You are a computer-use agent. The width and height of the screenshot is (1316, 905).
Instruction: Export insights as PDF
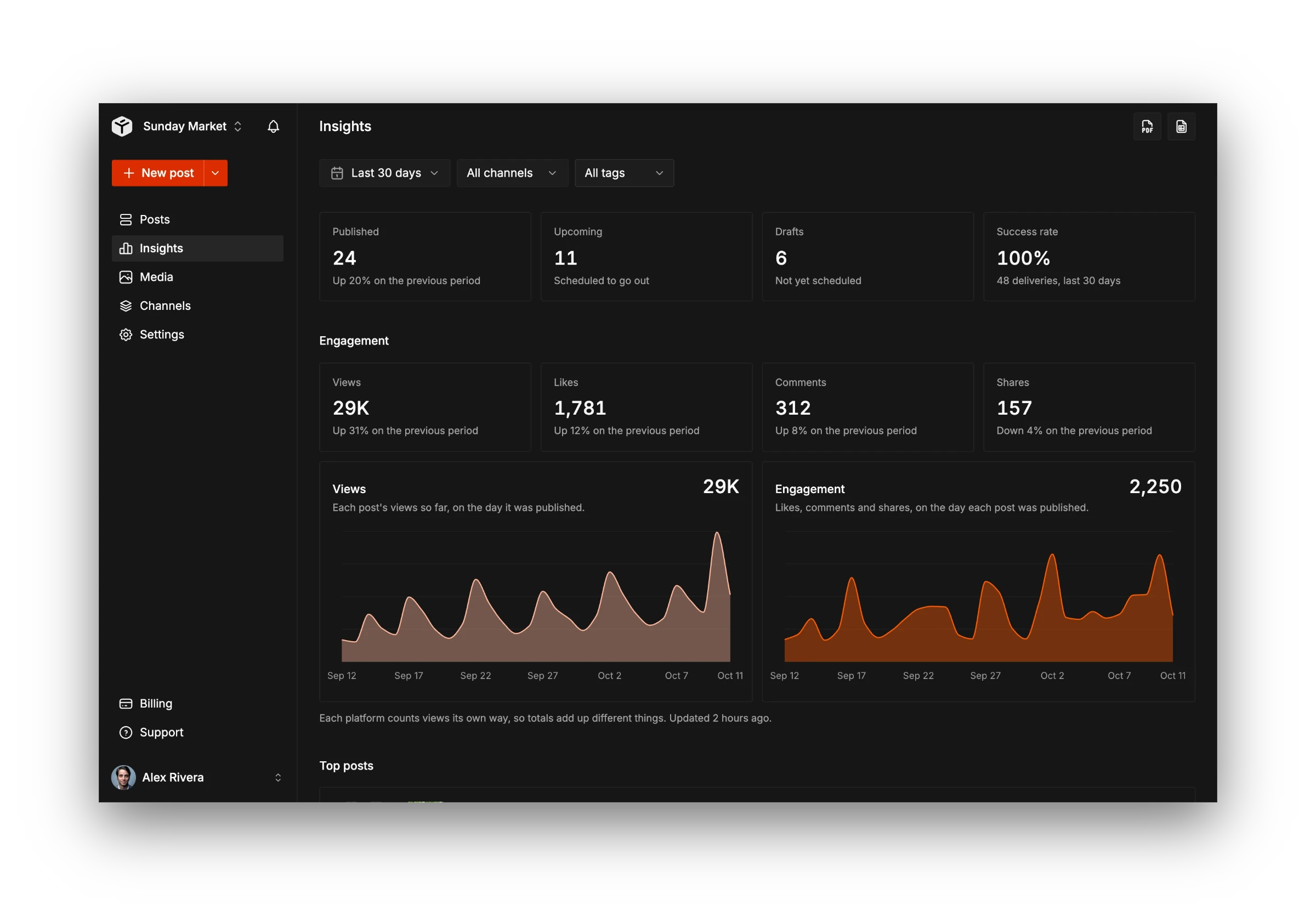click(x=1147, y=127)
